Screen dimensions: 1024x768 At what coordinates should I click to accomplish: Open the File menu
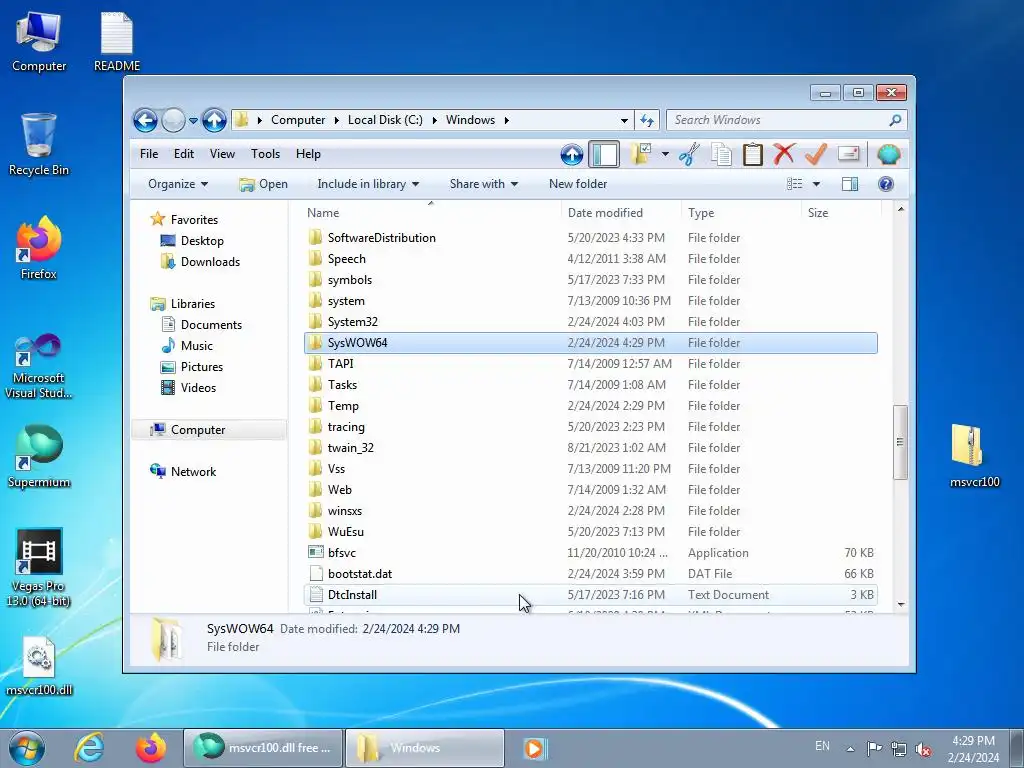[149, 154]
